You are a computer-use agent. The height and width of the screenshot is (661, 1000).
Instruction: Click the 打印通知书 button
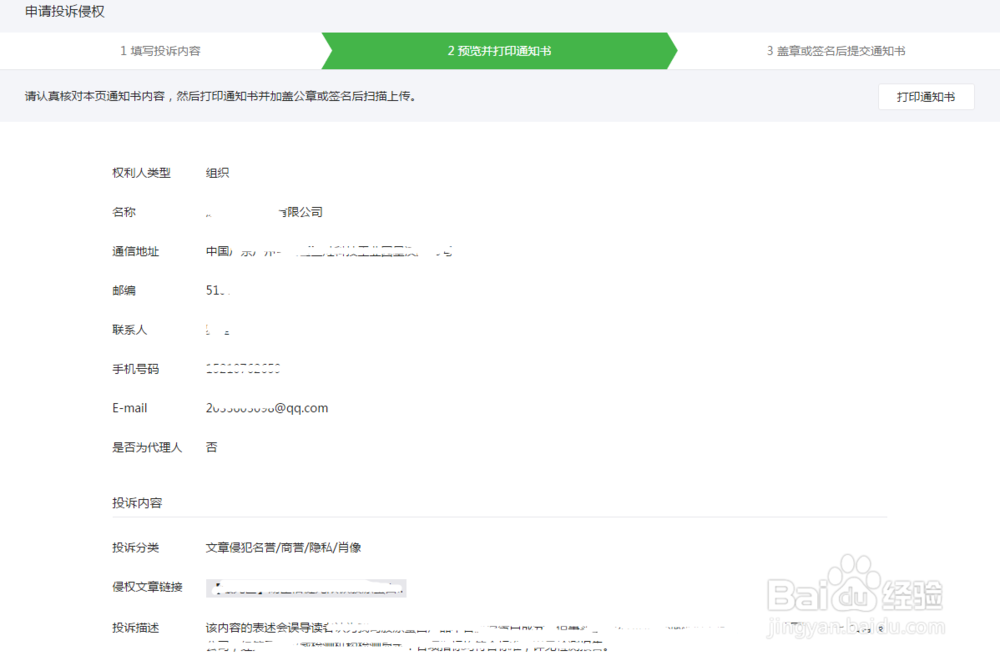(x=925, y=96)
